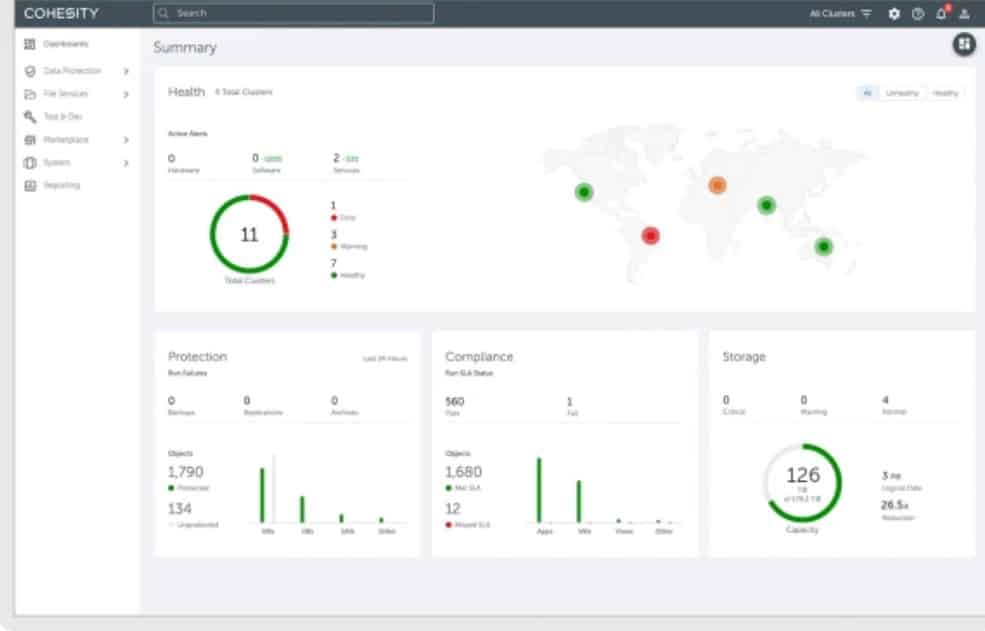This screenshot has width=985, height=631.
Task: Focus the Search input field
Action: pyautogui.click(x=293, y=13)
